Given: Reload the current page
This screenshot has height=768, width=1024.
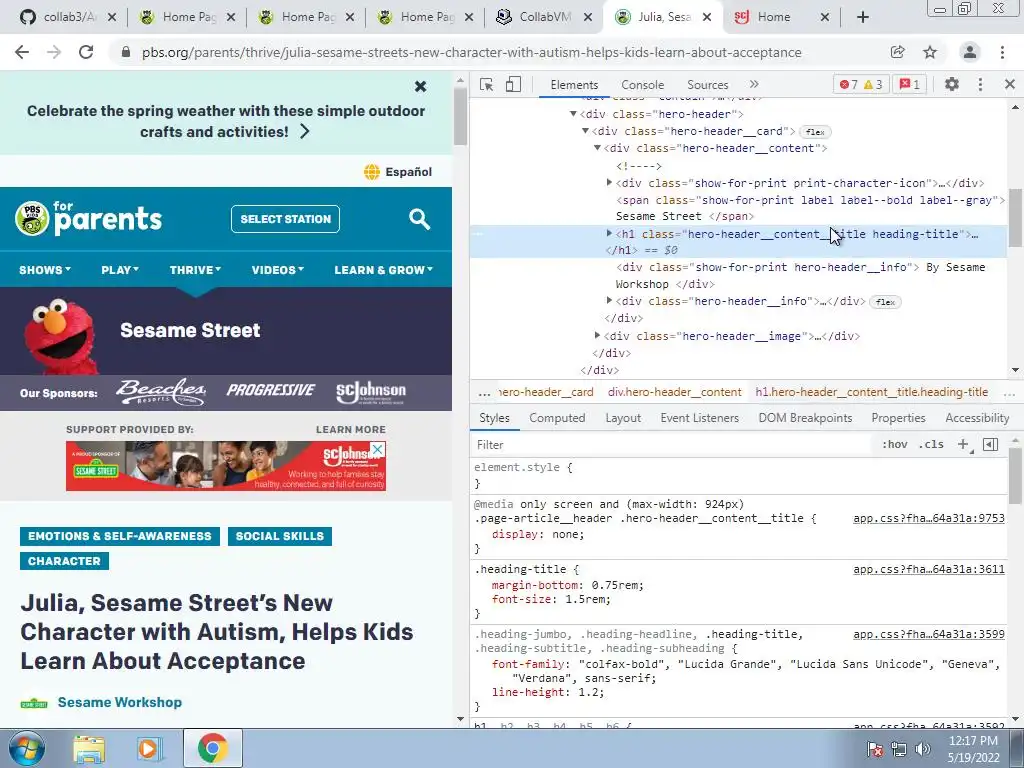Looking at the screenshot, I should (86, 52).
